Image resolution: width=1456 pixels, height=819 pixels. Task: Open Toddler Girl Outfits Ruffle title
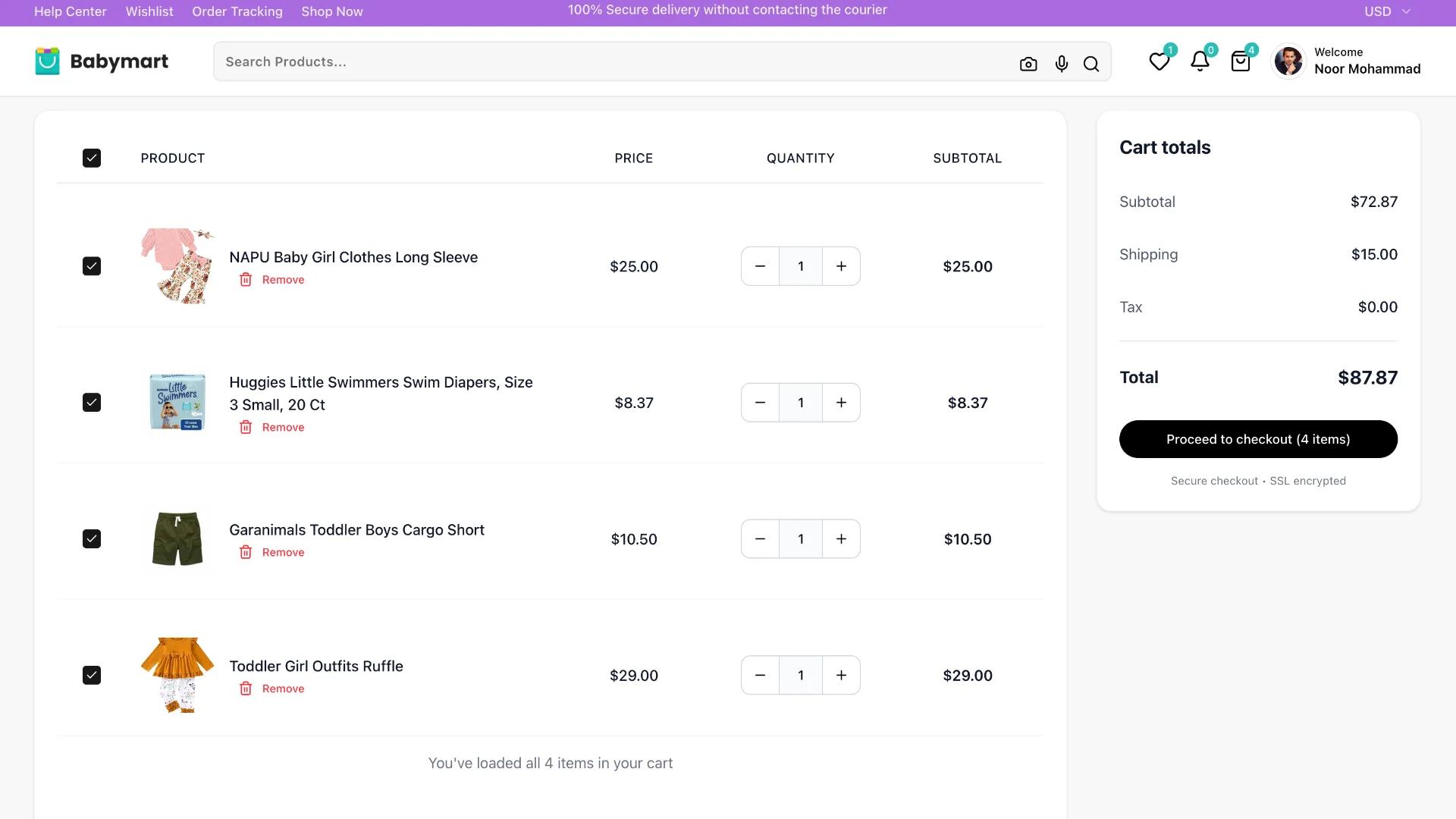pos(316,667)
